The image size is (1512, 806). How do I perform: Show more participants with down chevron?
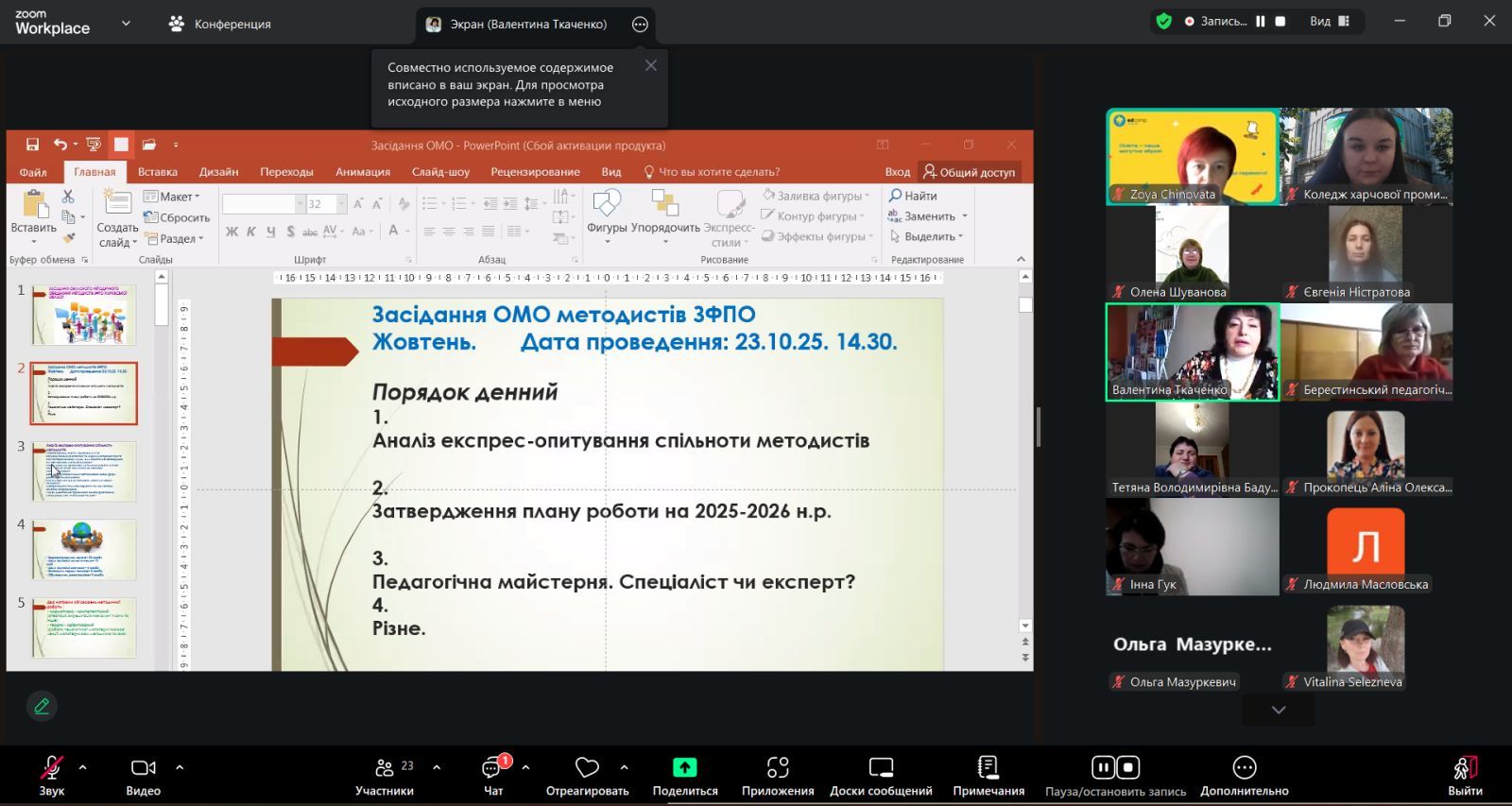click(x=1278, y=710)
